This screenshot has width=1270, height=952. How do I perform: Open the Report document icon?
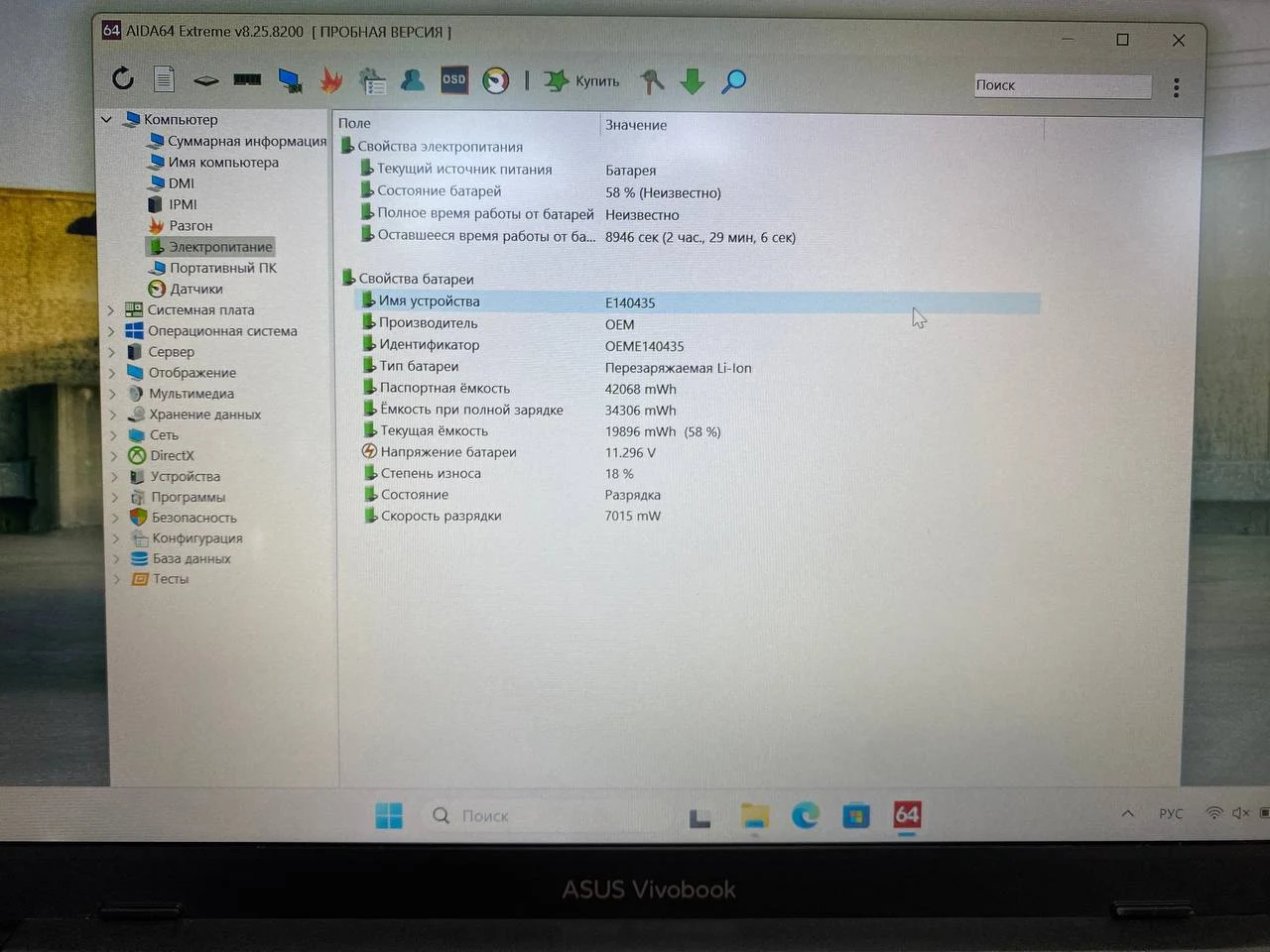click(x=165, y=79)
